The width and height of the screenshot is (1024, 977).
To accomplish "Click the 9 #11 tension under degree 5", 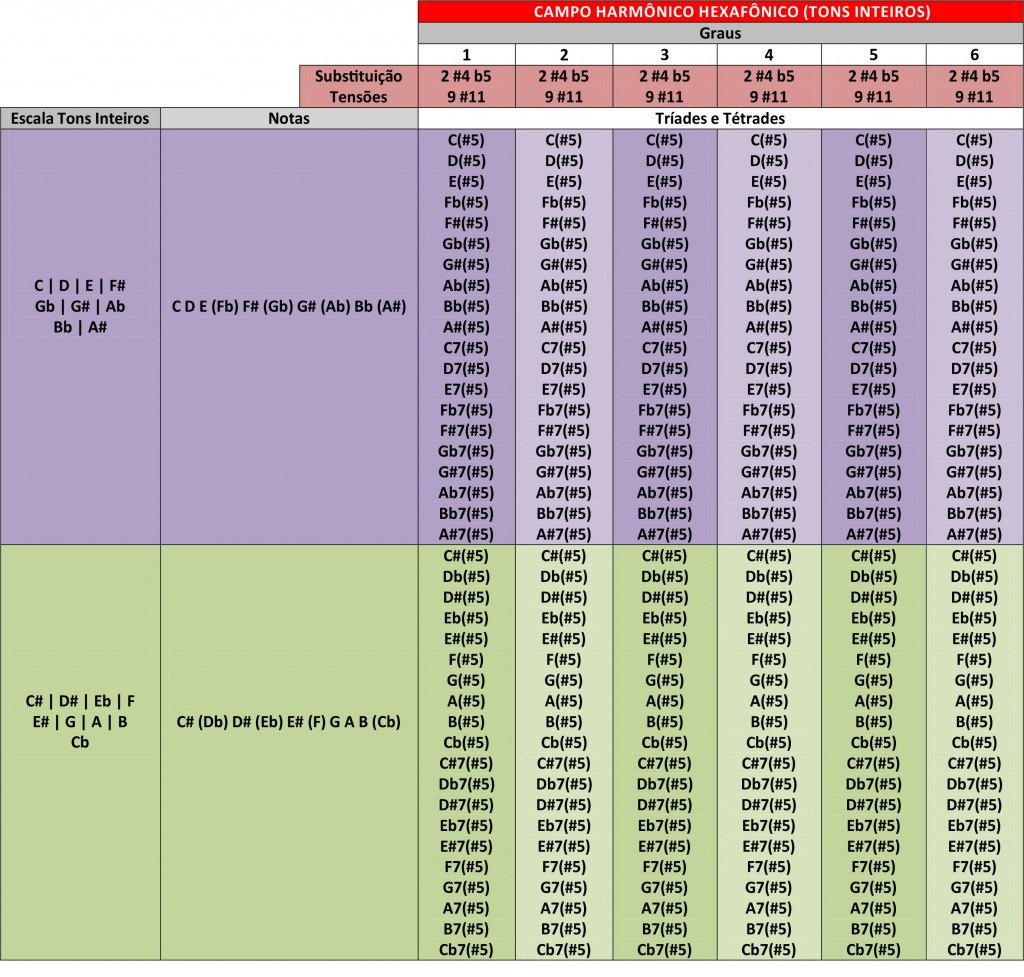I will [x=873, y=97].
